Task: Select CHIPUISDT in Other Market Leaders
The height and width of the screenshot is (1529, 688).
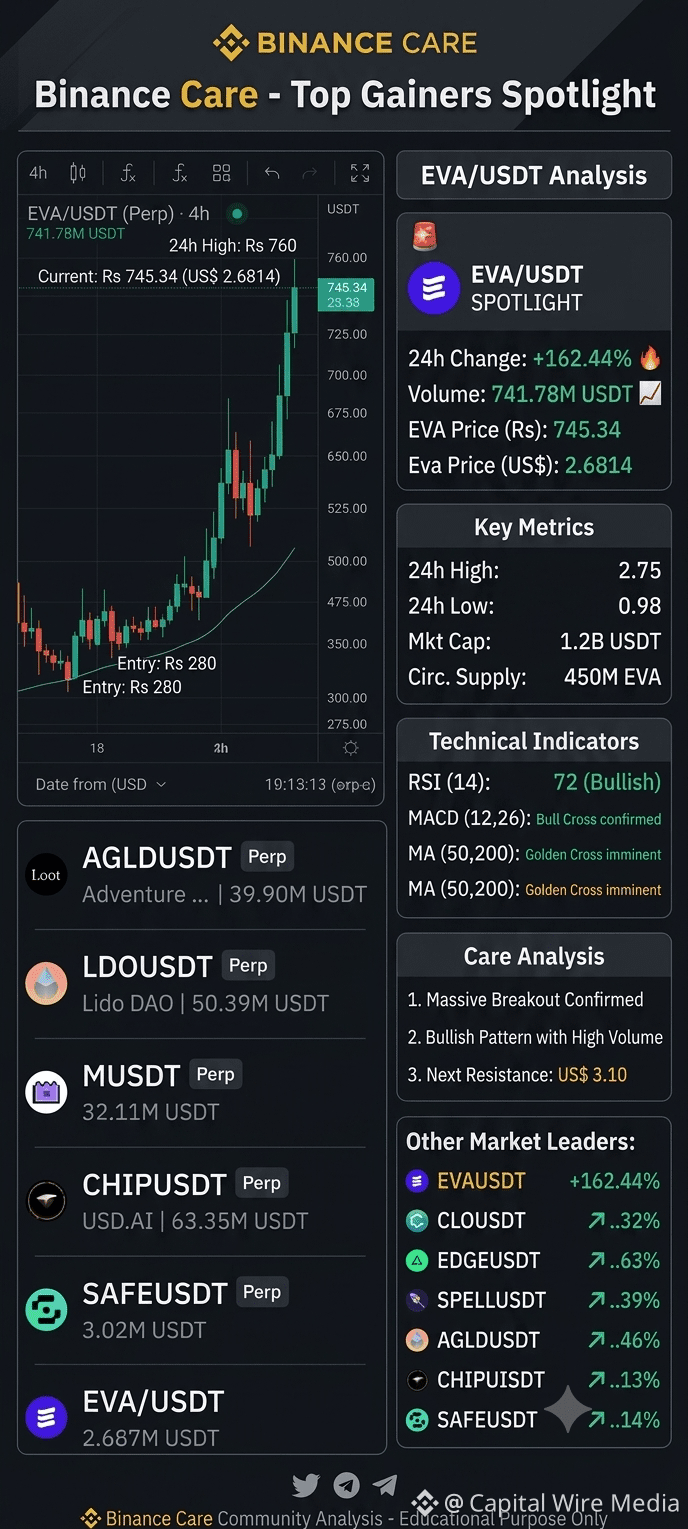Action: 491,1380
